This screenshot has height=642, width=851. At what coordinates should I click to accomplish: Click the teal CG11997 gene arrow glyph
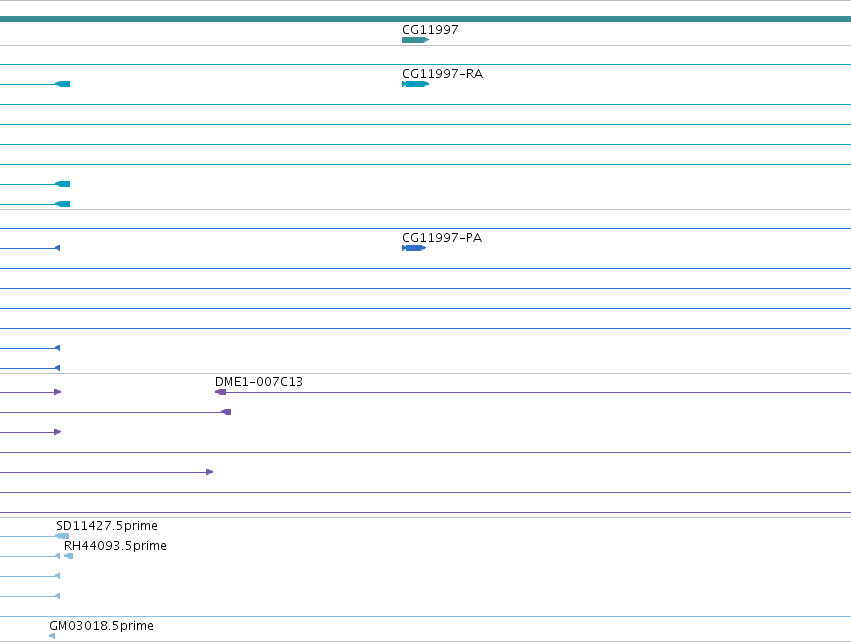[416, 40]
